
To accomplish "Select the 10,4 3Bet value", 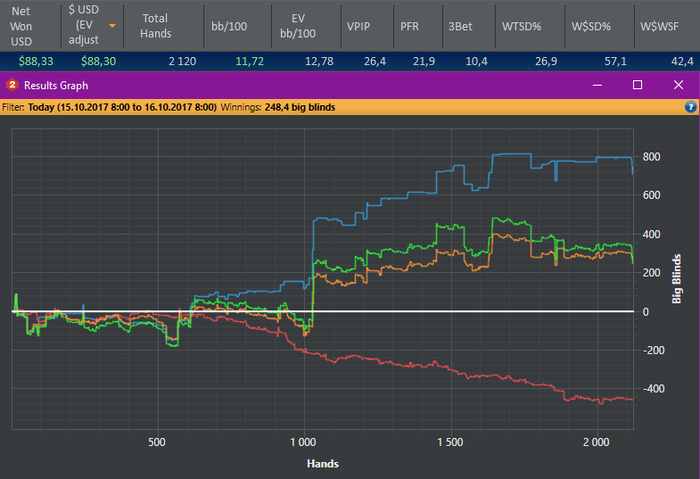I will [476, 61].
